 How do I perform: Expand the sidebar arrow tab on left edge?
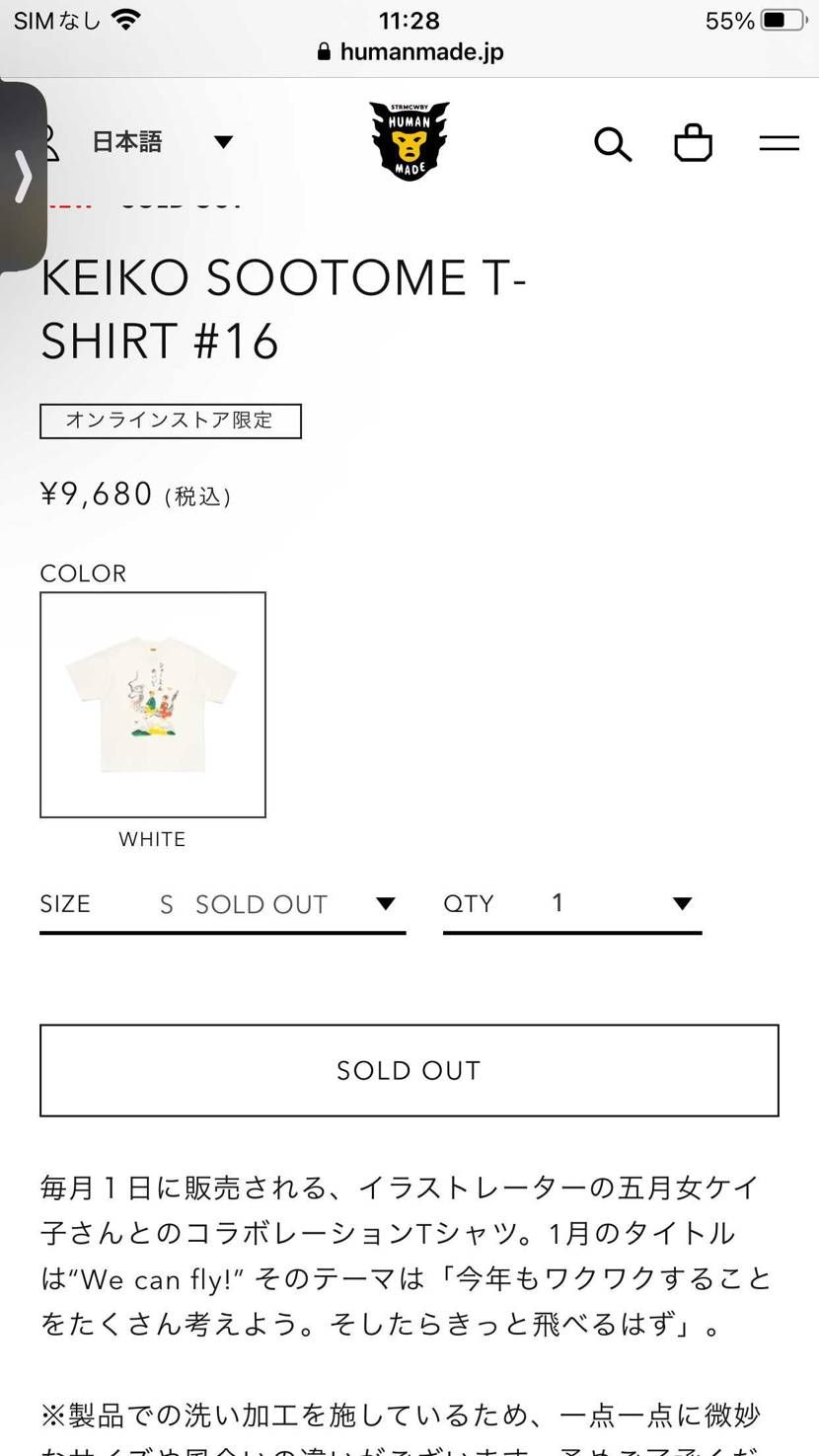point(24,178)
